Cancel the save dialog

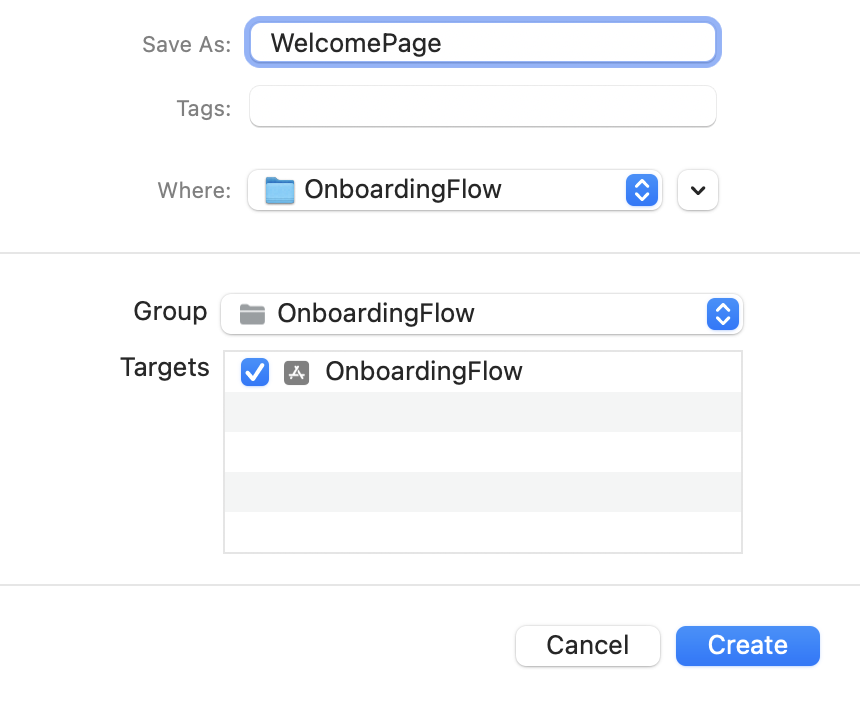tap(588, 645)
